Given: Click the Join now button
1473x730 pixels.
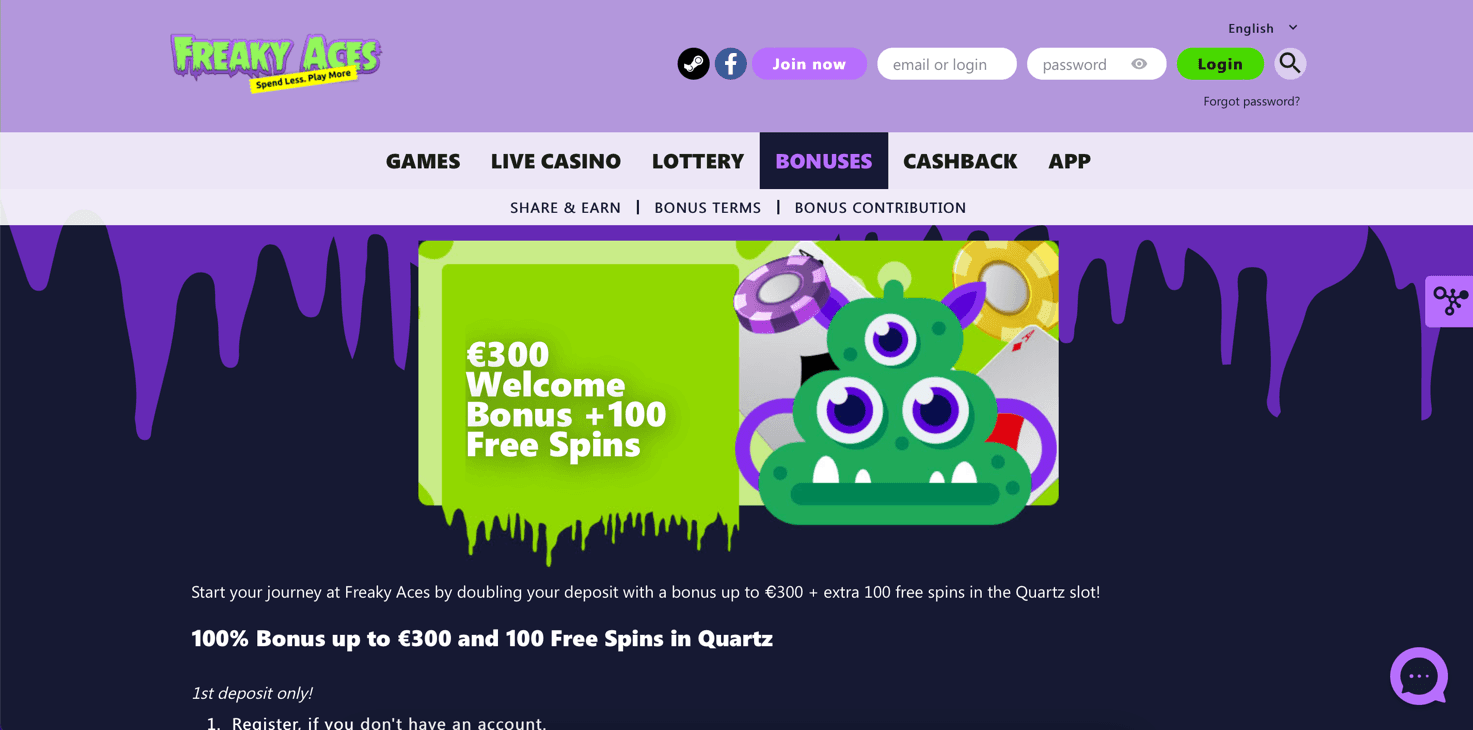Looking at the screenshot, I should click(810, 64).
